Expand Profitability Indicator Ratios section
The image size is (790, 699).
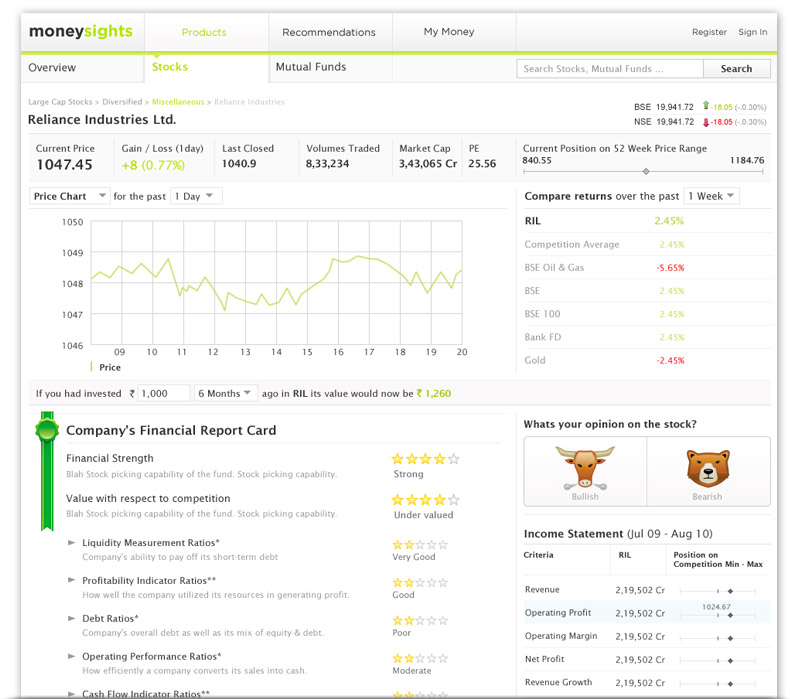[72, 580]
